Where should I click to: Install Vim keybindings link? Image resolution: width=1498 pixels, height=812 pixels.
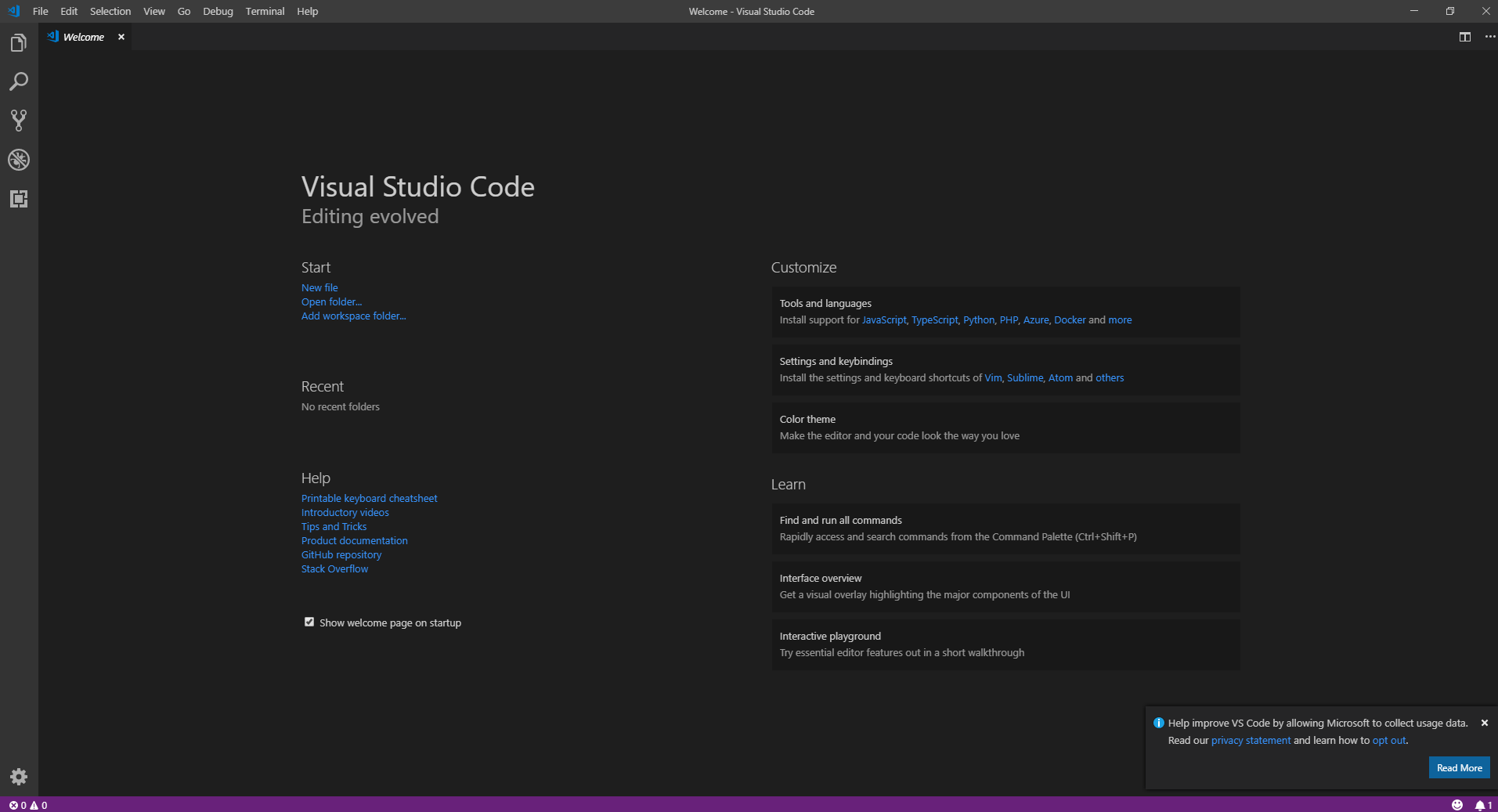[x=993, y=377]
